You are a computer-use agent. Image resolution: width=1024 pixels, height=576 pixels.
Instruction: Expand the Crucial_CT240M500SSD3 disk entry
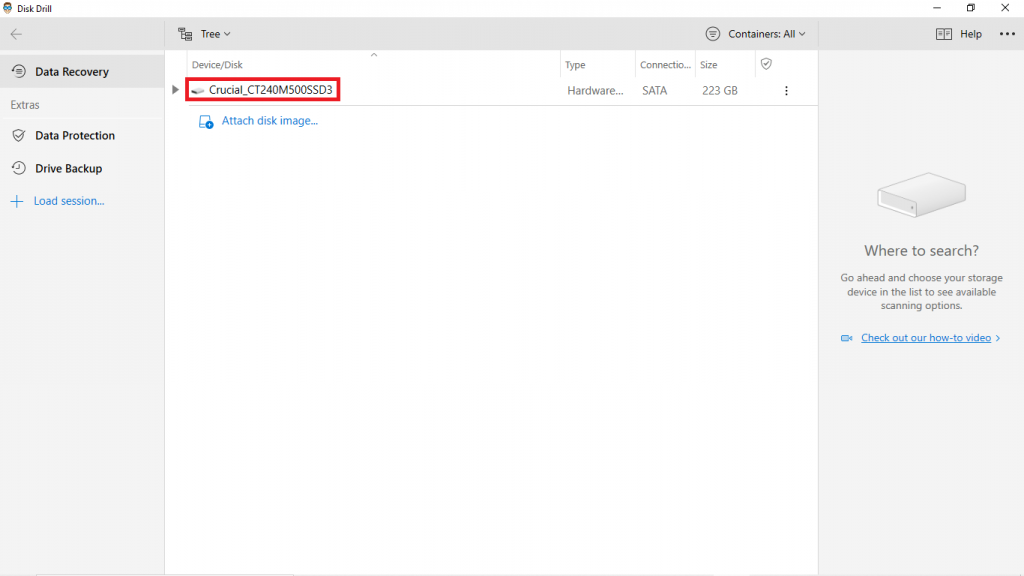pyautogui.click(x=174, y=89)
